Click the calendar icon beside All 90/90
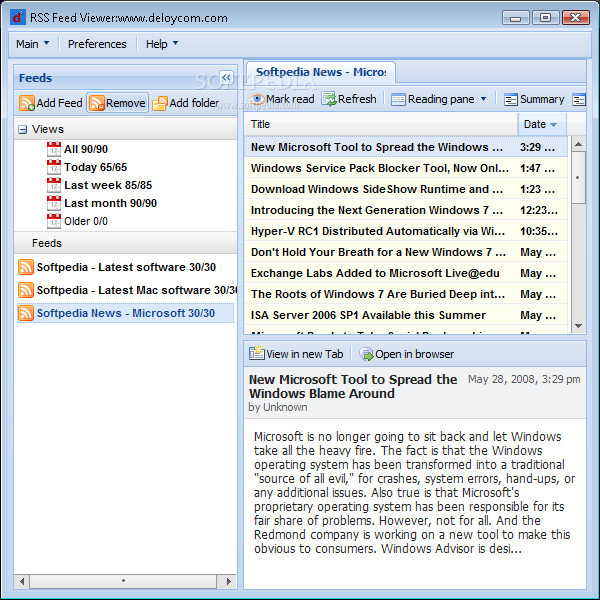 (54, 149)
